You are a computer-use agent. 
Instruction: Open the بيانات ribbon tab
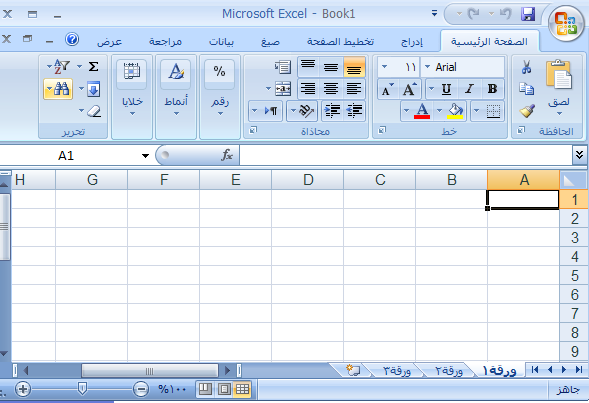[221, 41]
